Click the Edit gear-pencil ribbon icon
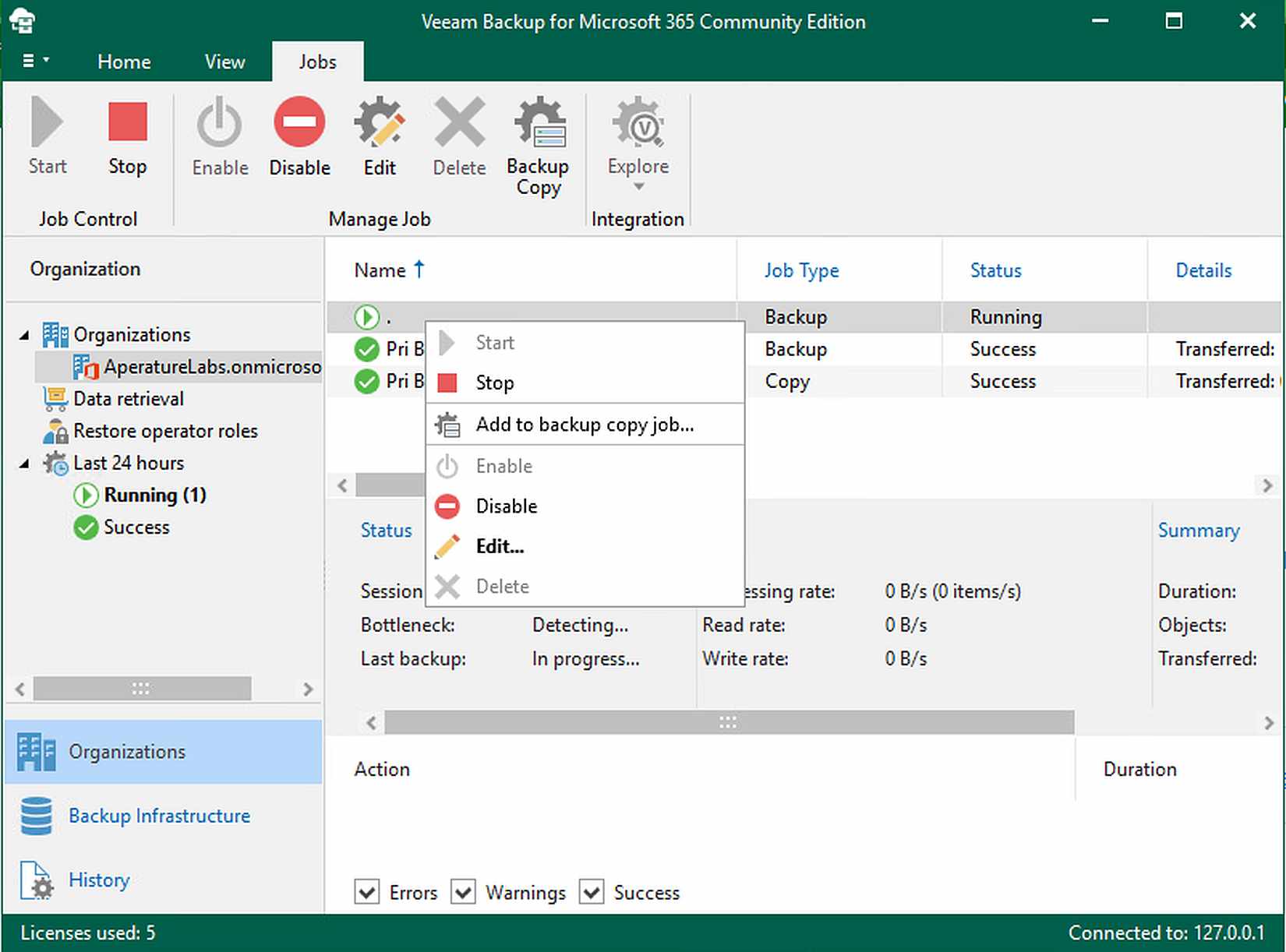 [380, 122]
